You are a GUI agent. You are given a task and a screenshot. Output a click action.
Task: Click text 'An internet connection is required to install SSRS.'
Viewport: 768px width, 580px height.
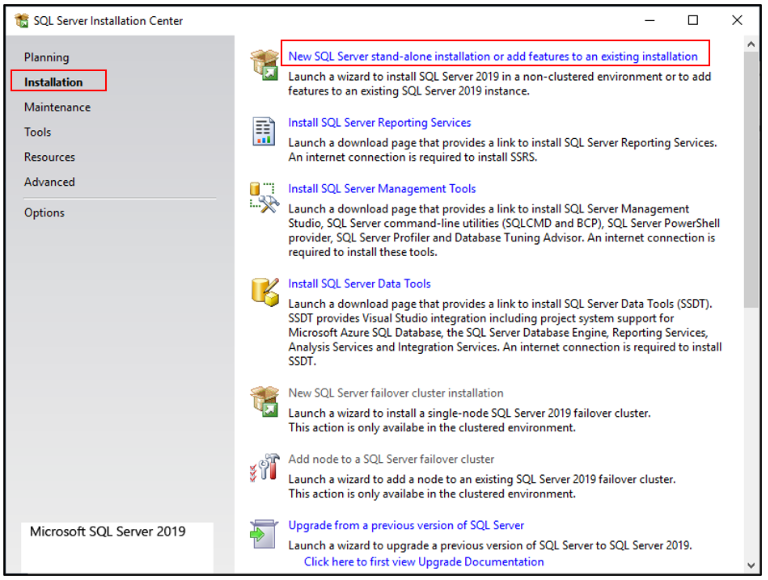(x=412, y=157)
